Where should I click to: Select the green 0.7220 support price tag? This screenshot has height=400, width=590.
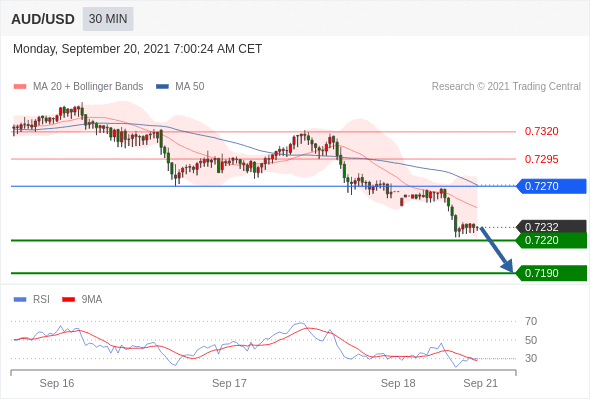[552, 240]
